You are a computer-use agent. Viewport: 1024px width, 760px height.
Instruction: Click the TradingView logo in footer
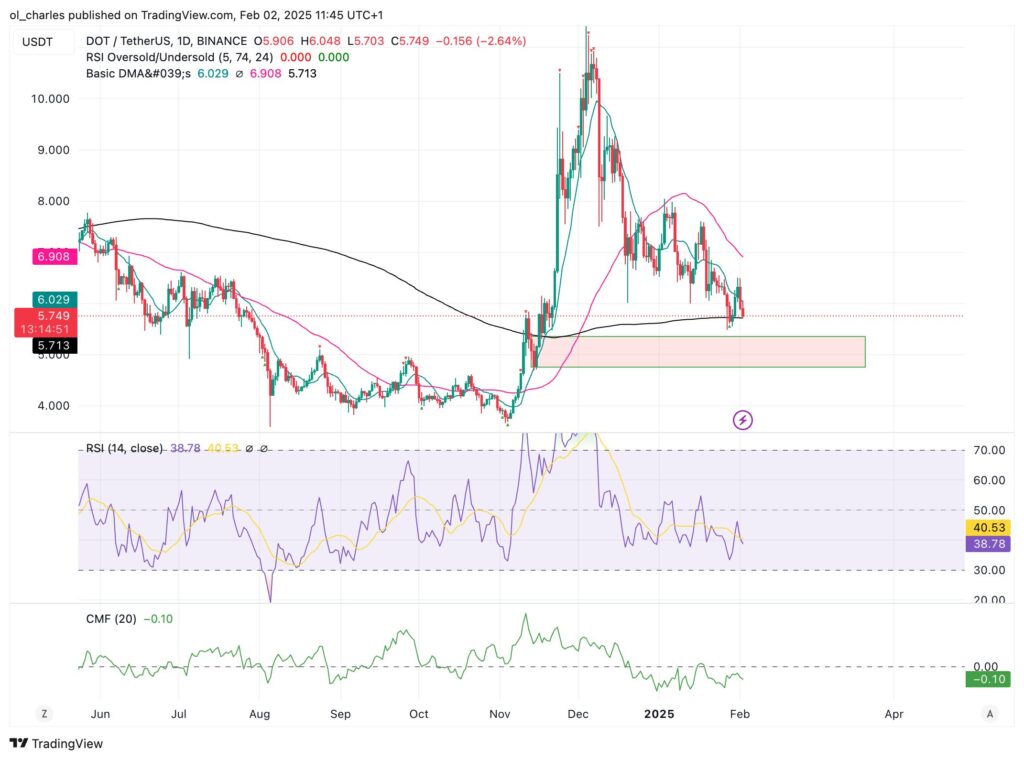click(56, 743)
